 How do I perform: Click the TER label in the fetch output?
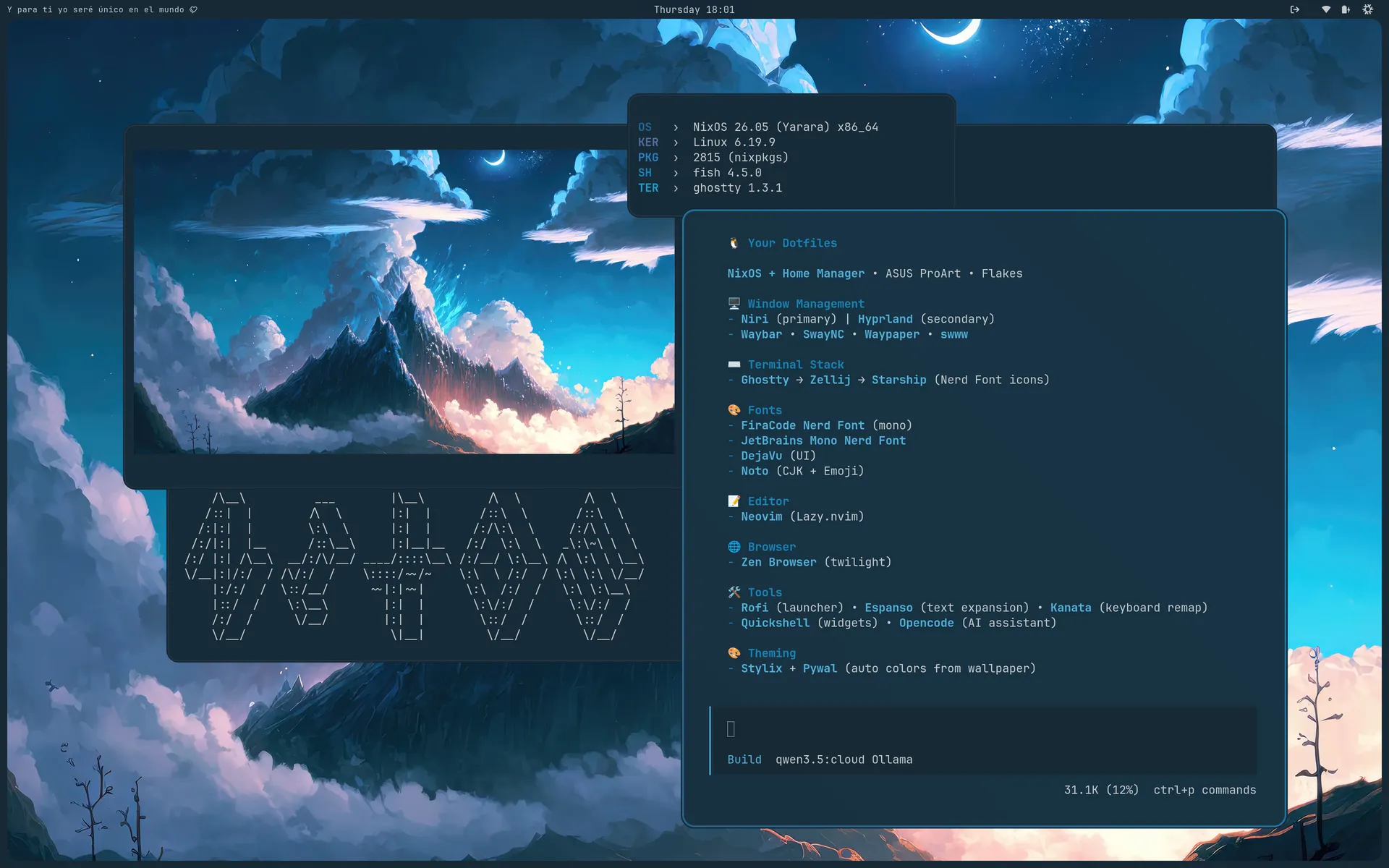pos(648,187)
